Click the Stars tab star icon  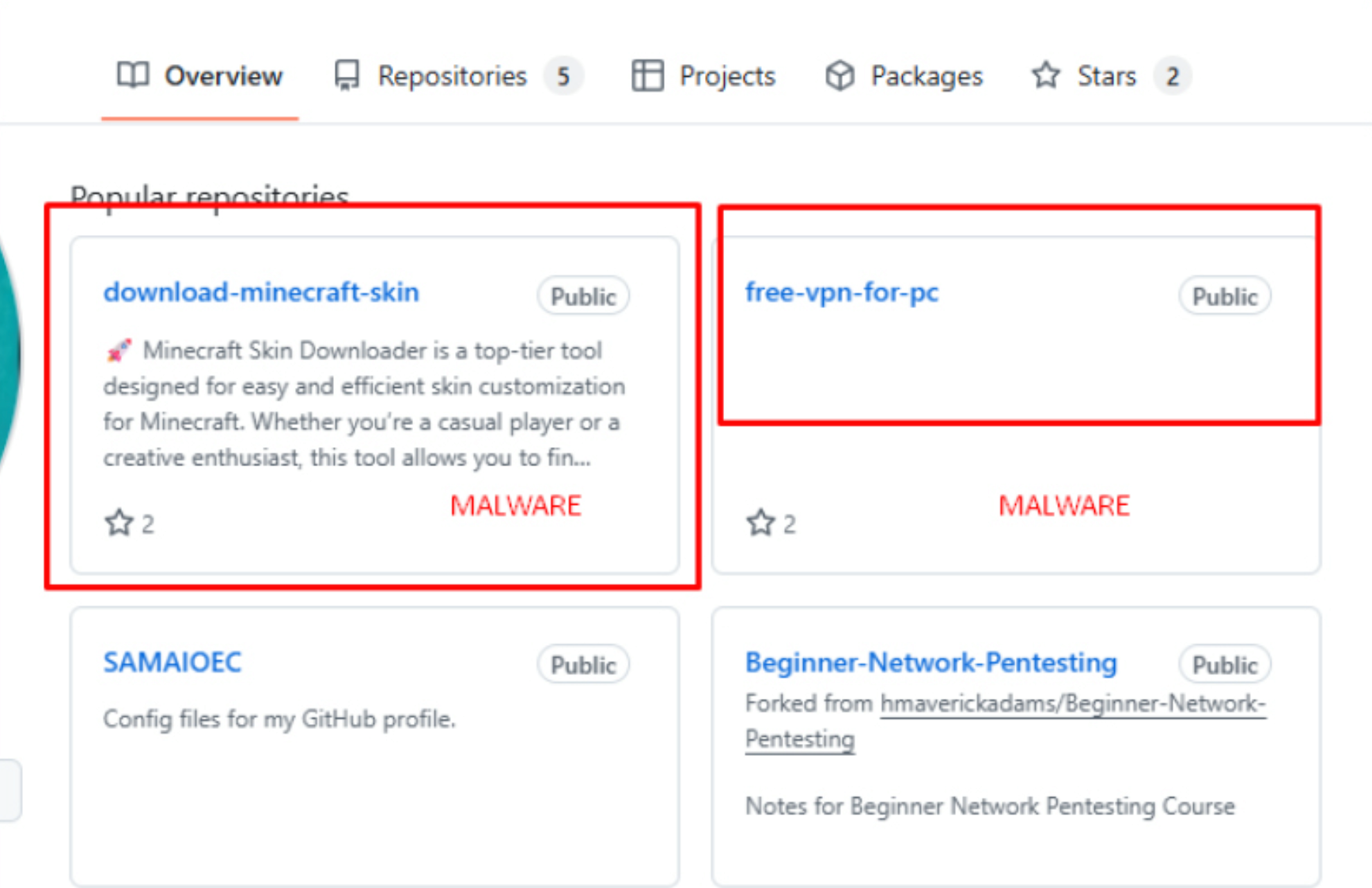coord(1045,76)
